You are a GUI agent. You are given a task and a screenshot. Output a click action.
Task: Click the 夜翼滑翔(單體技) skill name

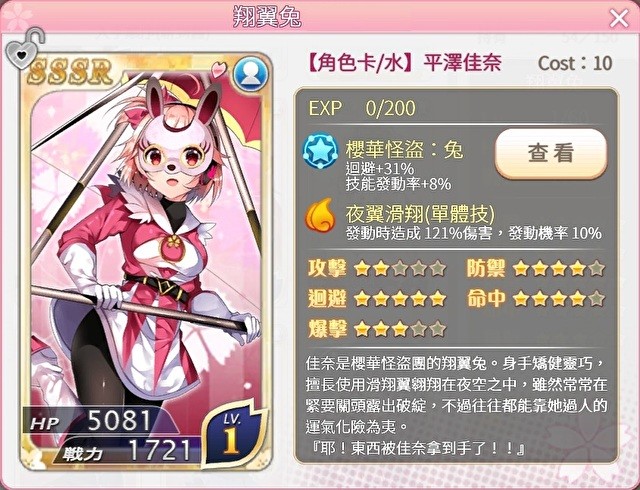click(420, 213)
